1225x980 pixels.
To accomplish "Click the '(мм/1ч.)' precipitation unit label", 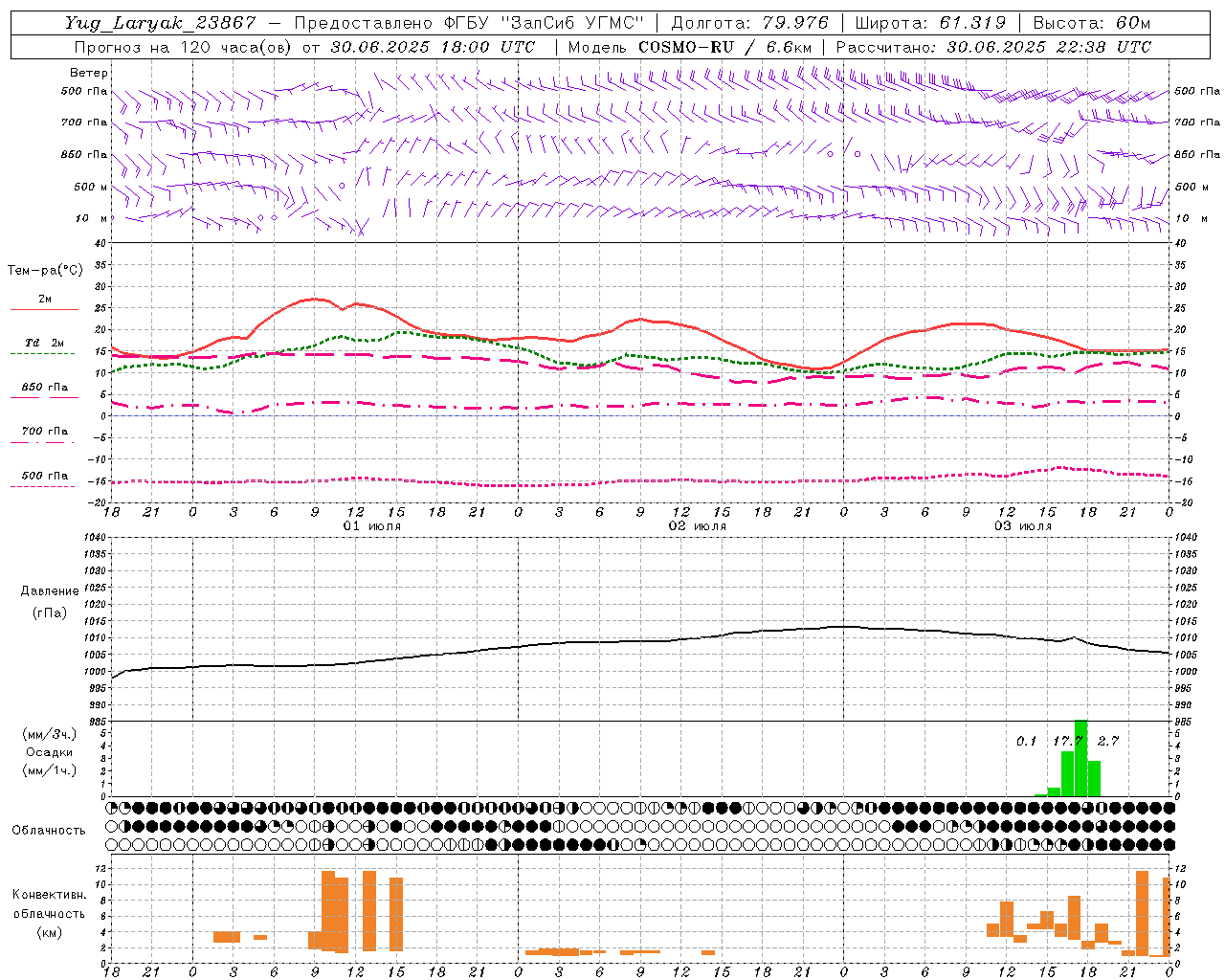I will tap(50, 770).
